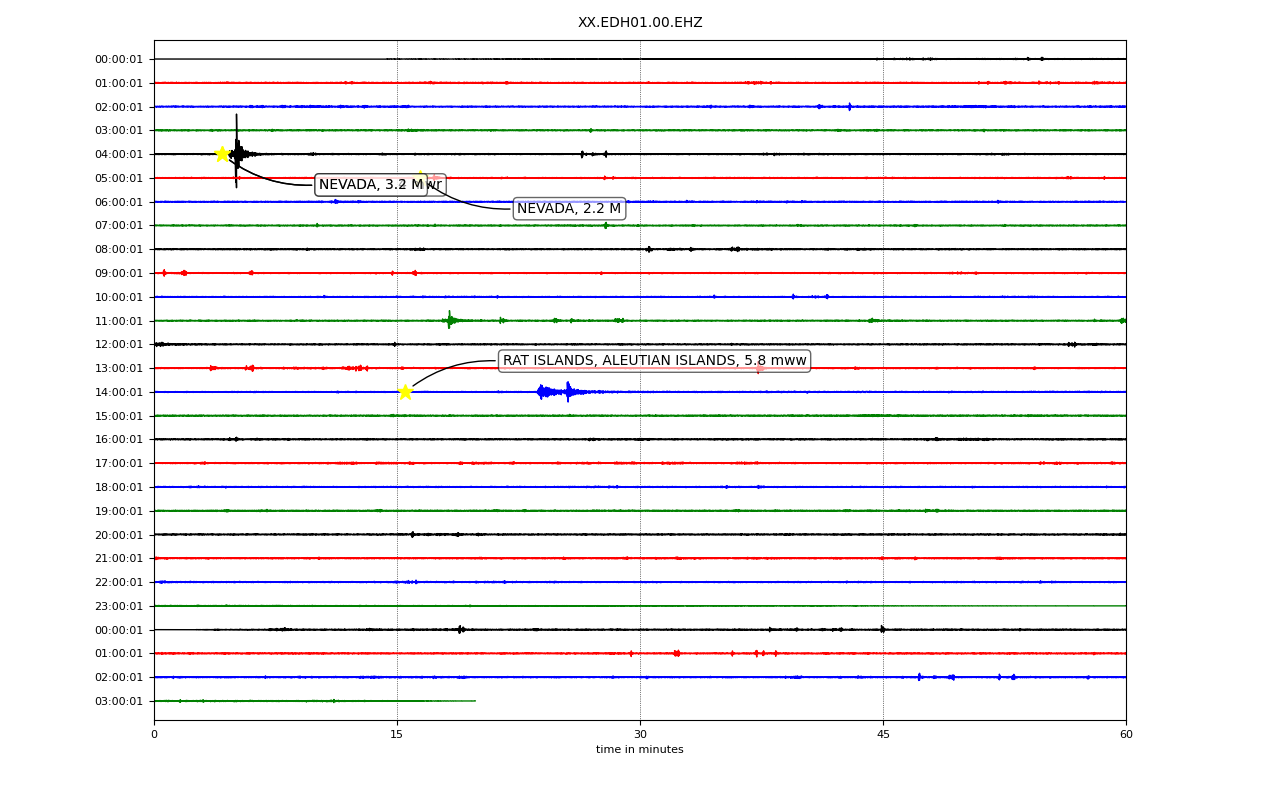Click the 00:00:01 label at the top row
Screen dimensions: 1280x800
pyautogui.click(x=119, y=59)
